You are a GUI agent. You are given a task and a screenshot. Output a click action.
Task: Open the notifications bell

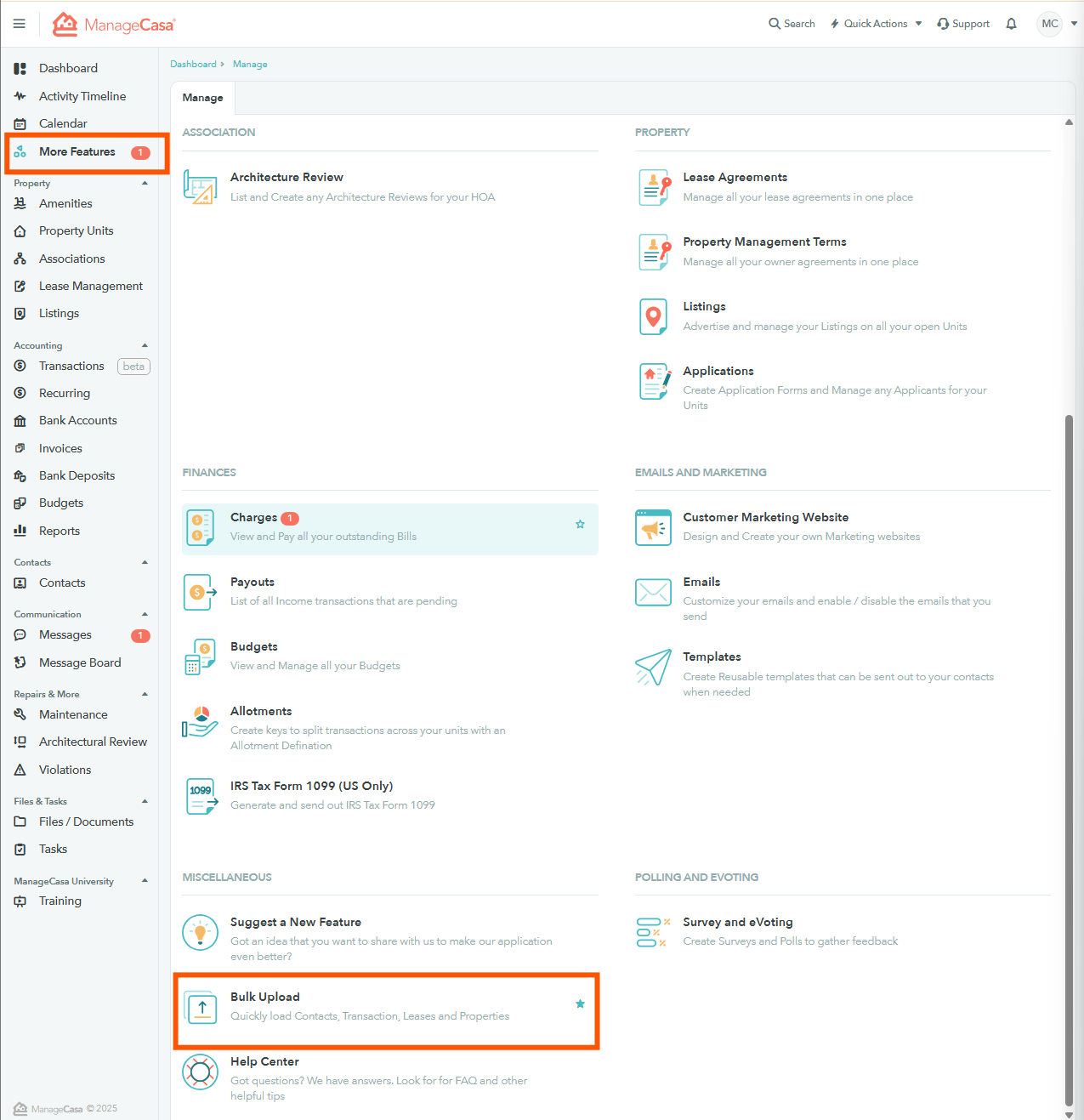(1011, 24)
